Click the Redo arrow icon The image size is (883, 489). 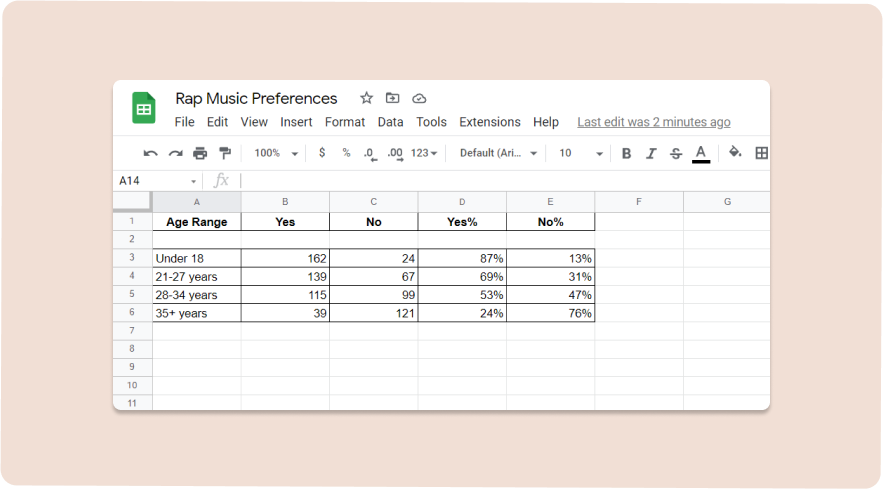coord(176,153)
